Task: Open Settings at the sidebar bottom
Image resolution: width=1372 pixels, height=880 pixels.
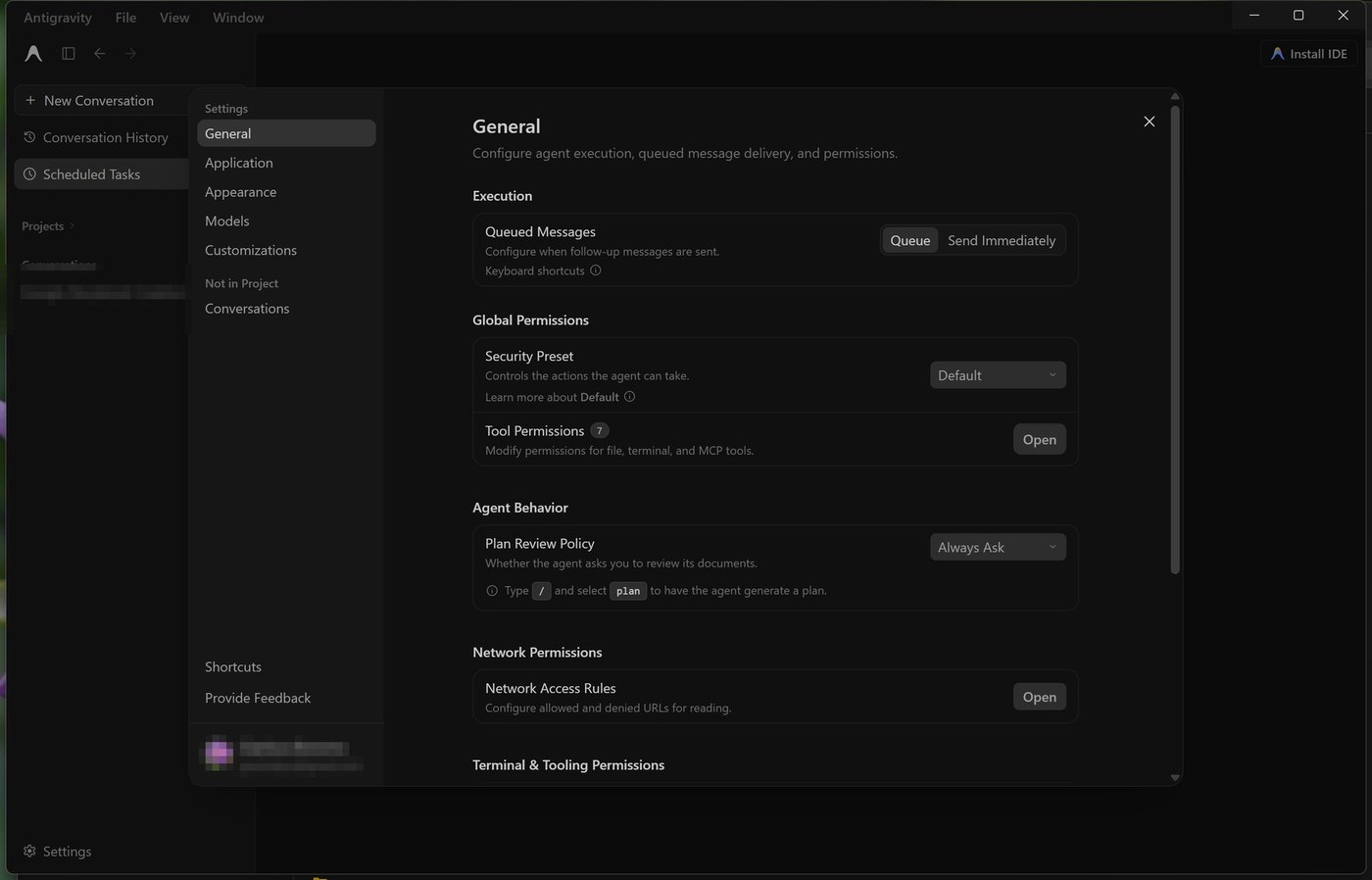Action: pyautogui.click(x=58, y=851)
